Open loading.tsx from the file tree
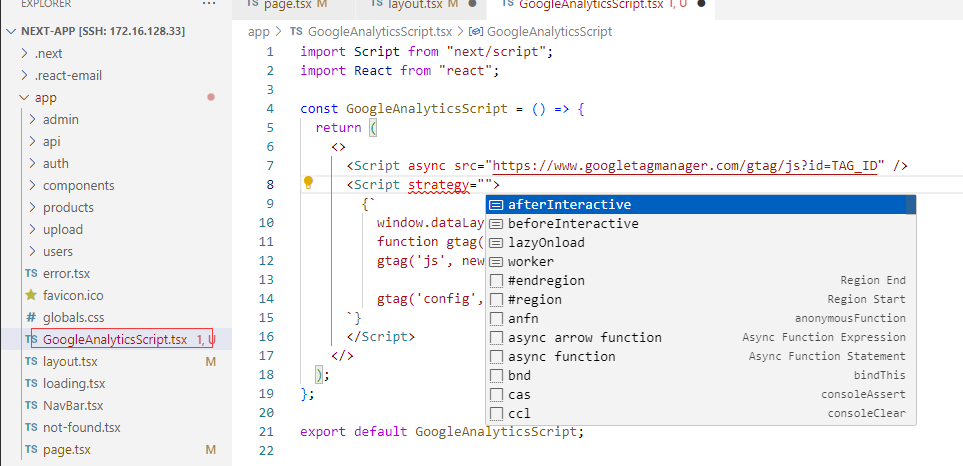 [x=74, y=384]
